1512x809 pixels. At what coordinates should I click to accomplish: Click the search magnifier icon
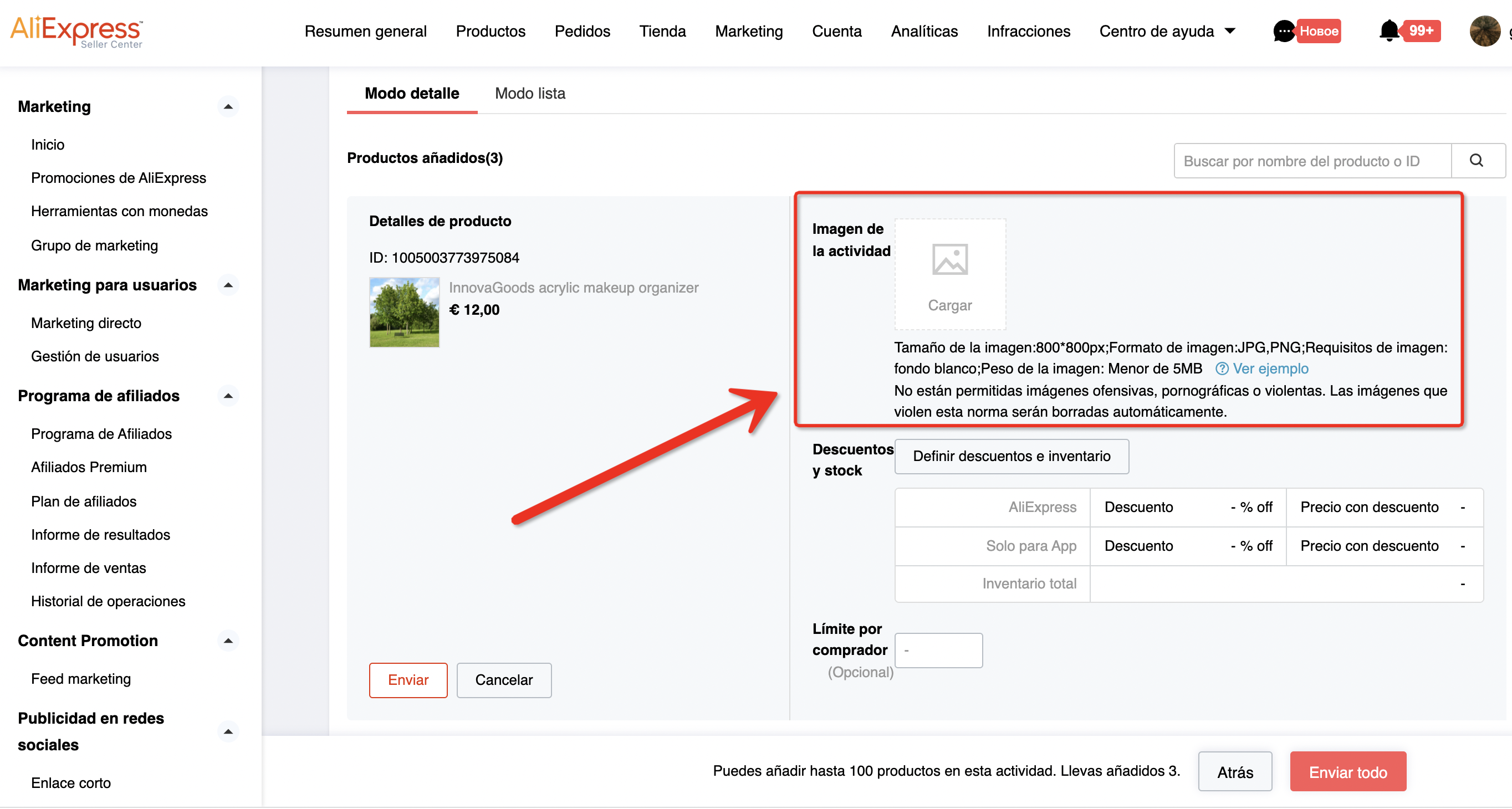click(x=1475, y=161)
